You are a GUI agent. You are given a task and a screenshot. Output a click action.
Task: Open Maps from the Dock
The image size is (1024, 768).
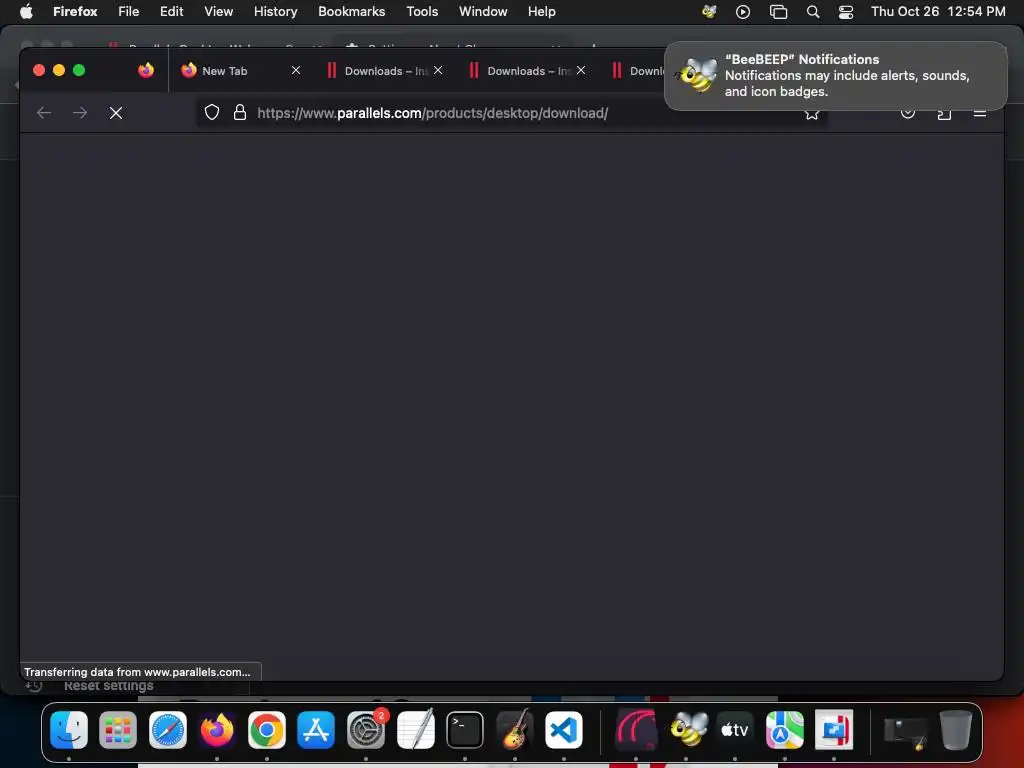784,729
